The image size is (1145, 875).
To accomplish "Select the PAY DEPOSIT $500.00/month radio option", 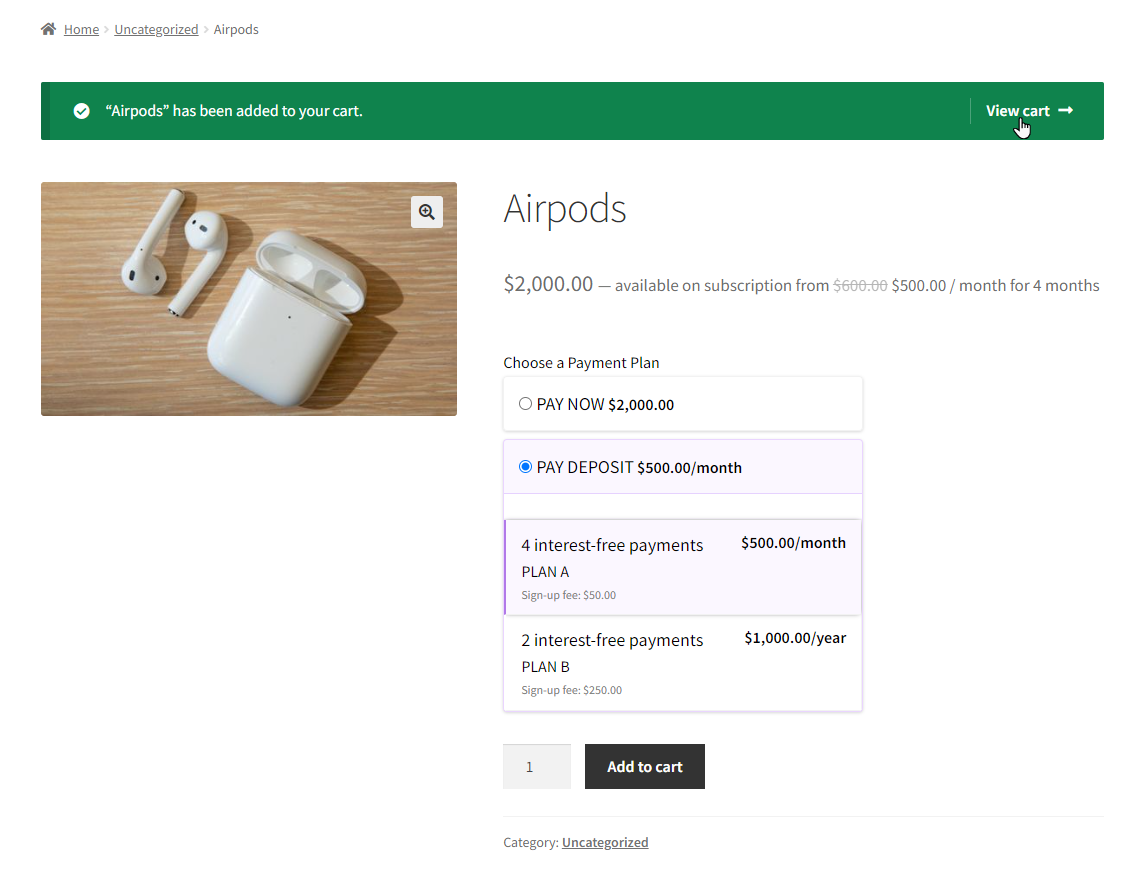I will pos(525,467).
